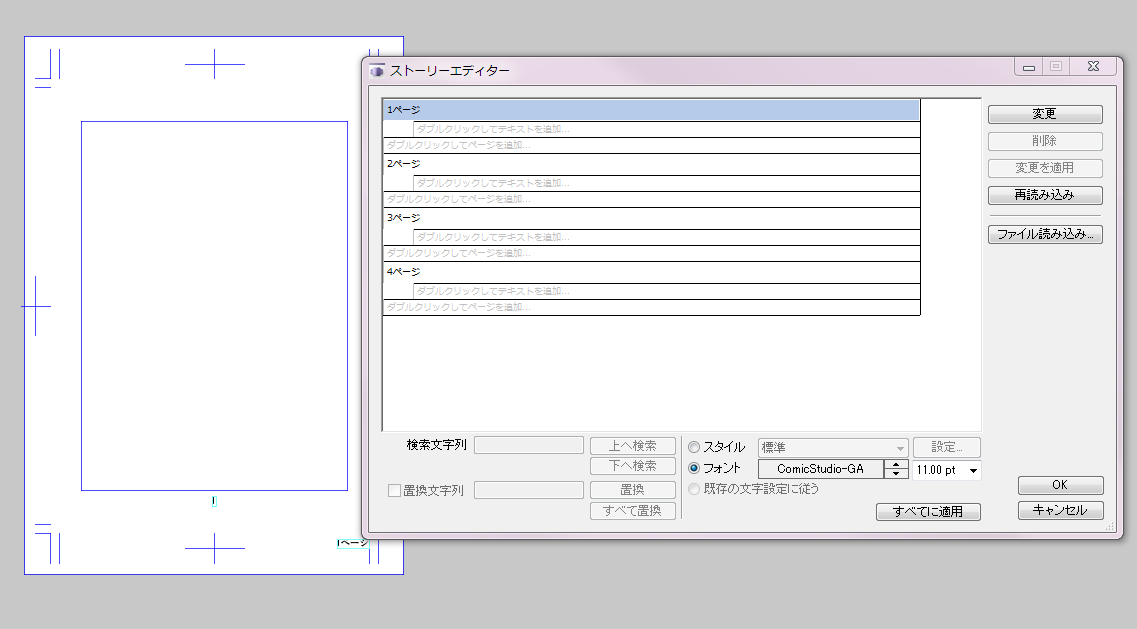The width and height of the screenshot is (1137, 629).
Task: Open the ファイル読み込み... file import
Action: point(1044,235)
